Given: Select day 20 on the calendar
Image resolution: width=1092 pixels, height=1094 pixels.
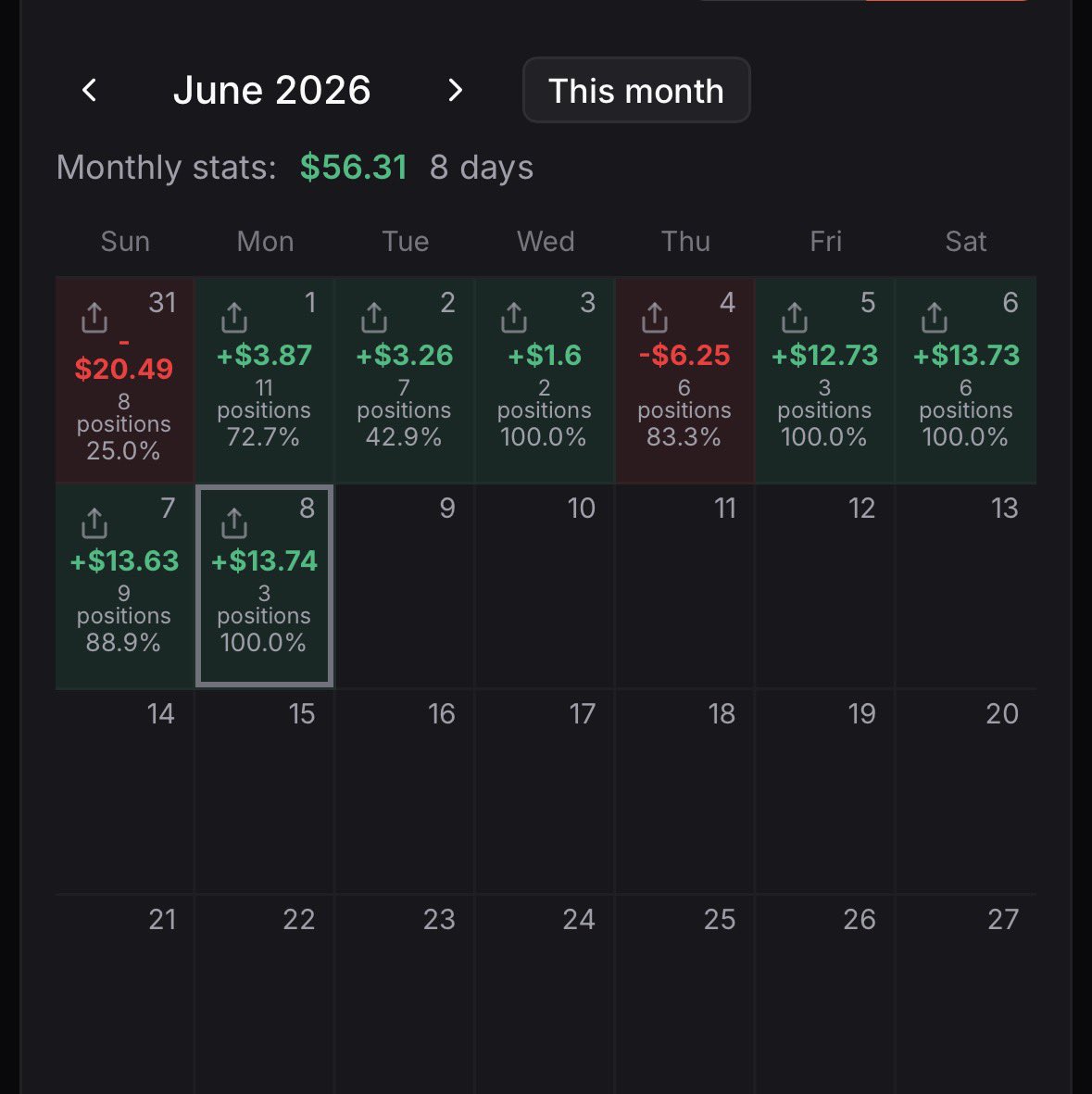Looking at the screenshot, I should point(966,791).
